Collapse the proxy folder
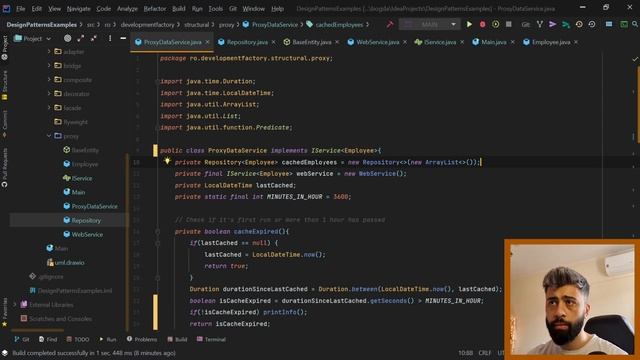Image resolution: width=640 pixels, height=360 pixels. click(x=49, y=136)
